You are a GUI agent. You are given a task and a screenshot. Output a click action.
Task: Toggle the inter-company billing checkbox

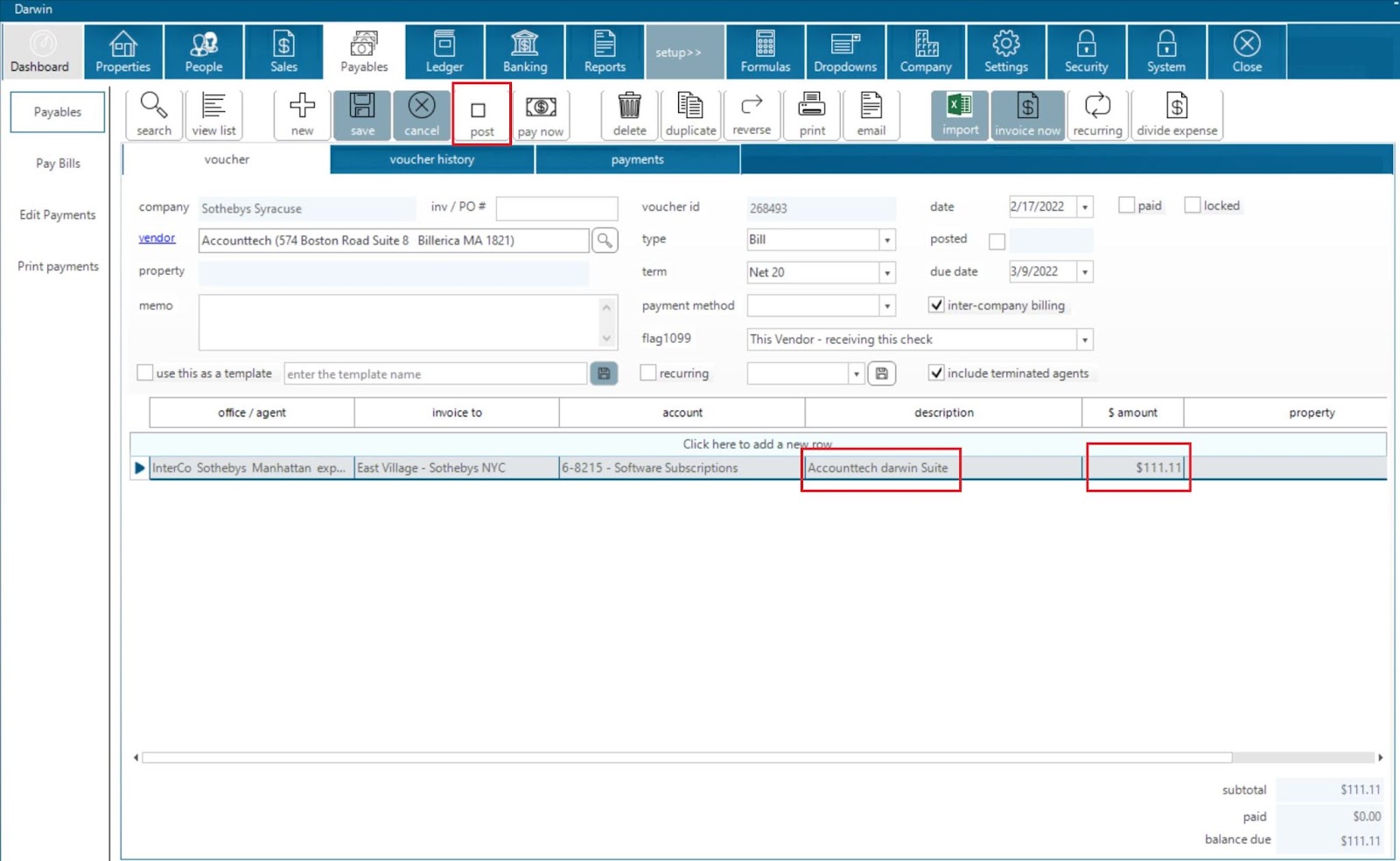coord(936,305)
